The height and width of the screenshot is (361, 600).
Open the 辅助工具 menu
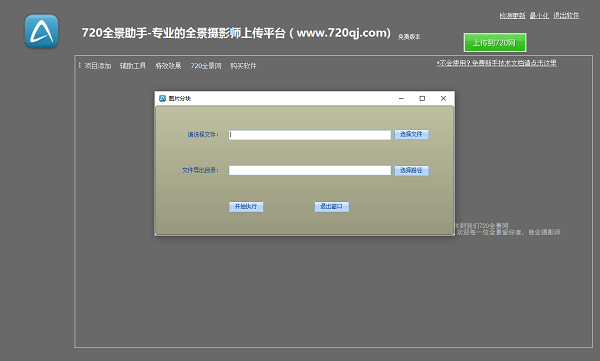click(133, 66)
